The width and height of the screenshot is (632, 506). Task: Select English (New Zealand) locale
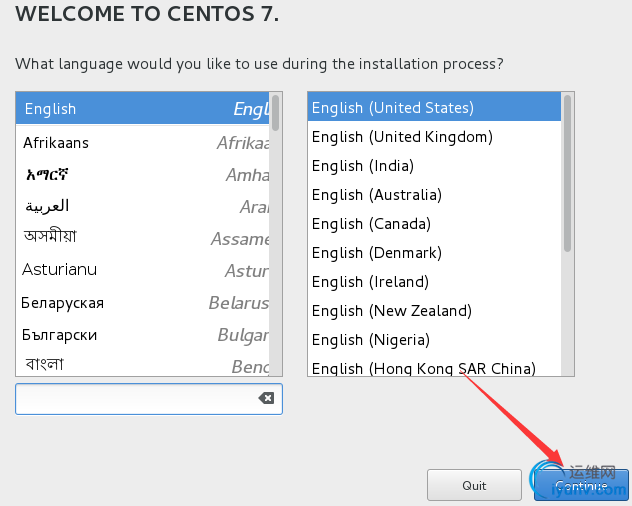tap(434, 311)
